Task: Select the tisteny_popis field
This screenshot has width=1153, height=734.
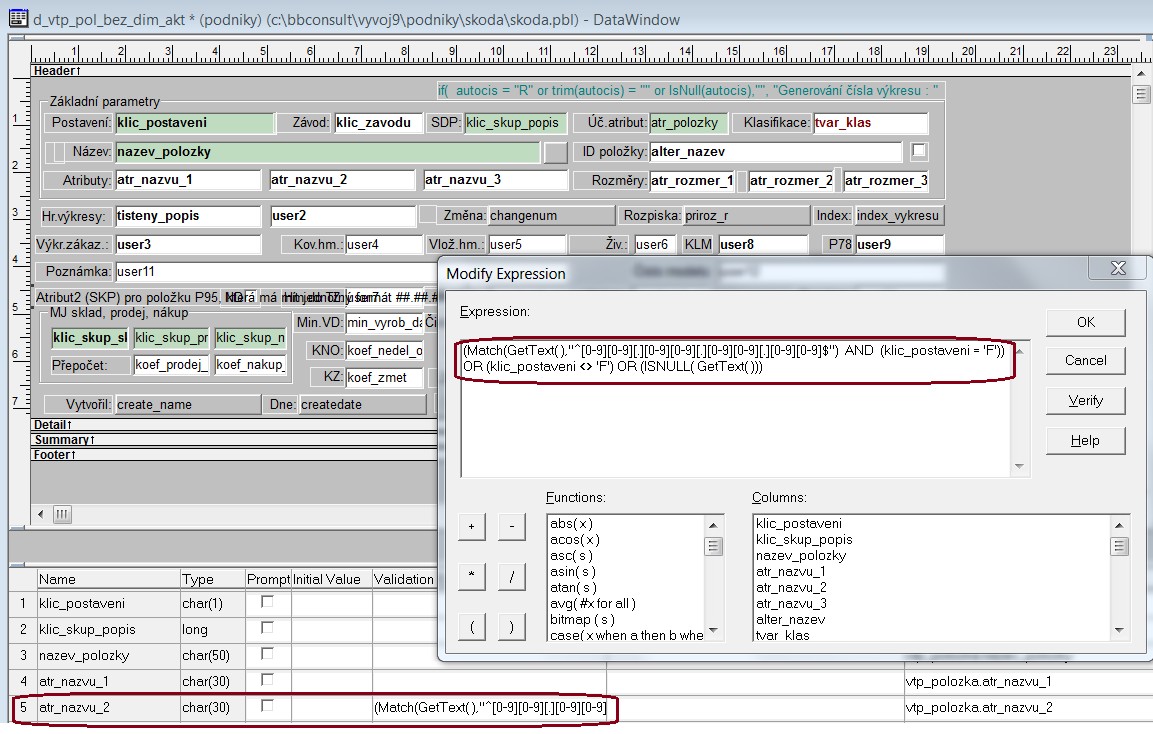Action: tap(188, 216)
